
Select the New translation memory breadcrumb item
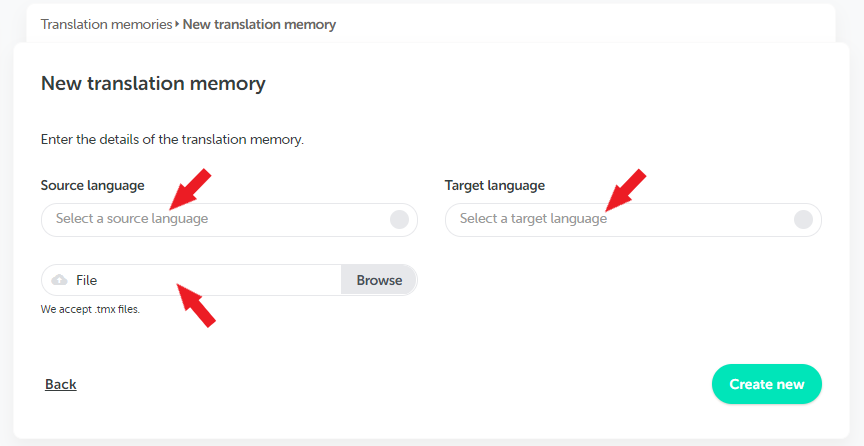[x=259, y=24]
